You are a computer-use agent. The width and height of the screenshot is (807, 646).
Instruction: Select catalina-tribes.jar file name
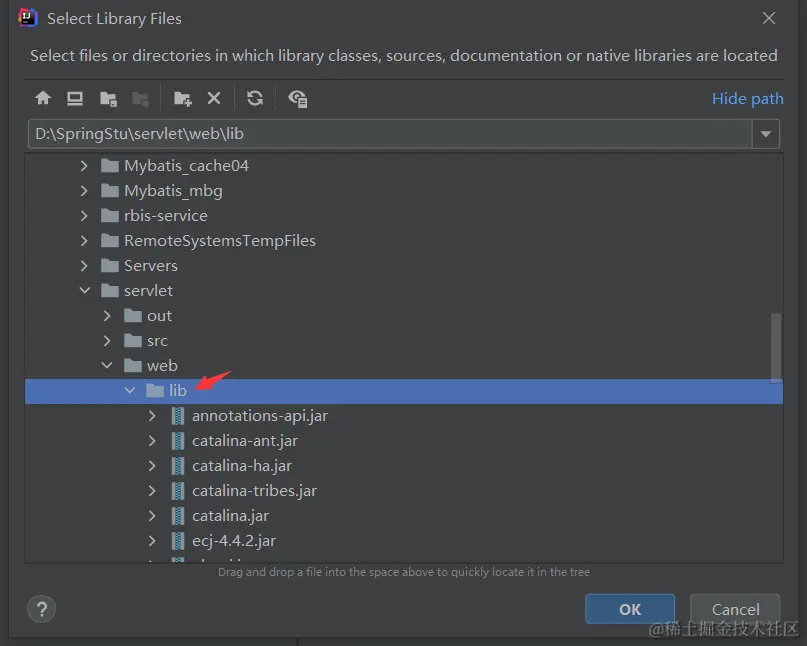click(x=254, y=491)
